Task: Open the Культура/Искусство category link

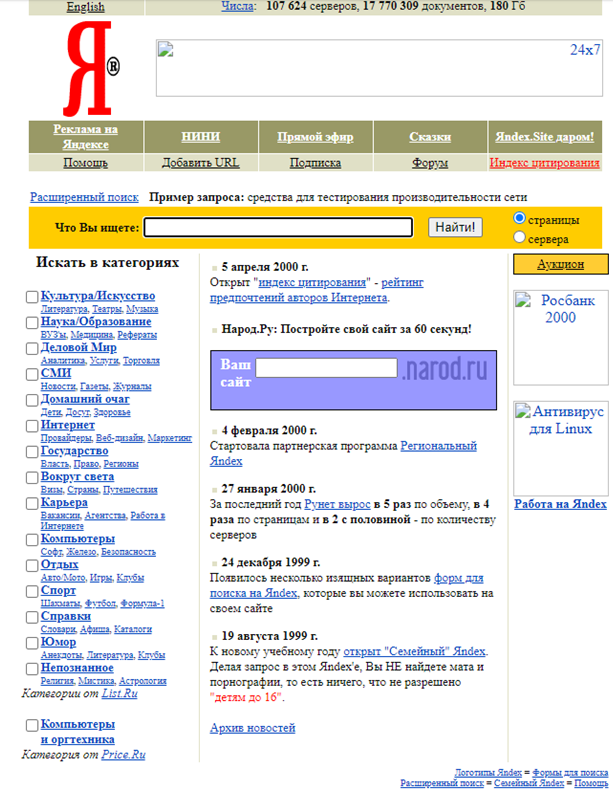Action: (98, 296)
